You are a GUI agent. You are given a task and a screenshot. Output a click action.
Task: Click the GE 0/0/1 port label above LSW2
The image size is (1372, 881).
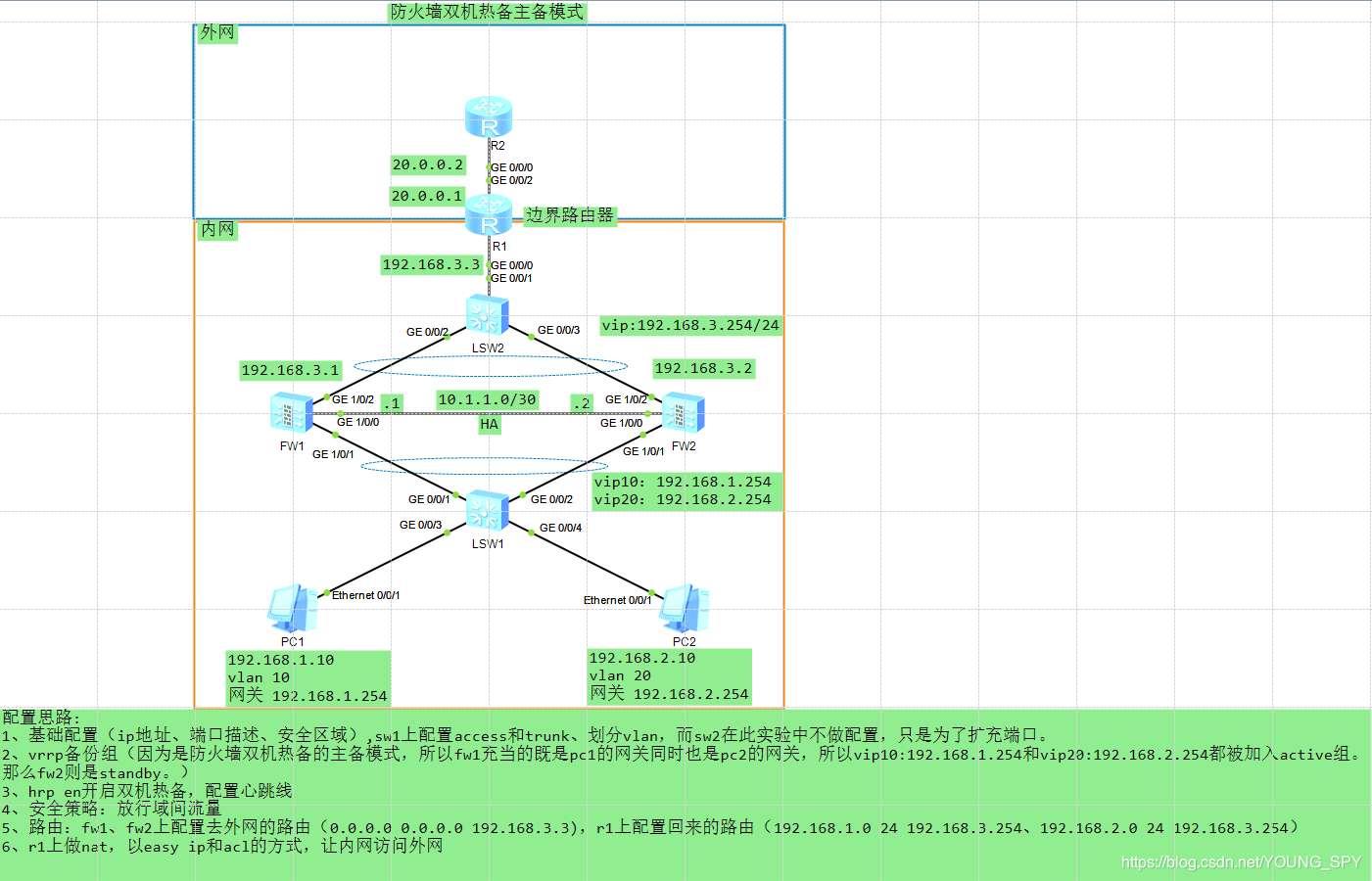point(512,278)
